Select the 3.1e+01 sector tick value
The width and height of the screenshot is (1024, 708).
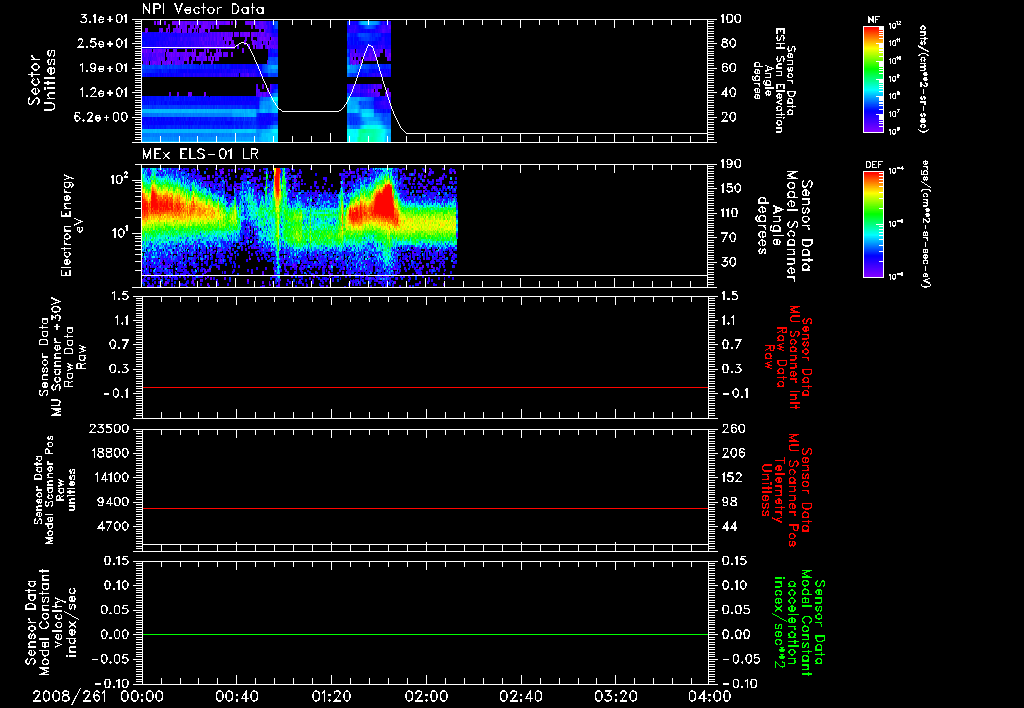coord(104,19)
